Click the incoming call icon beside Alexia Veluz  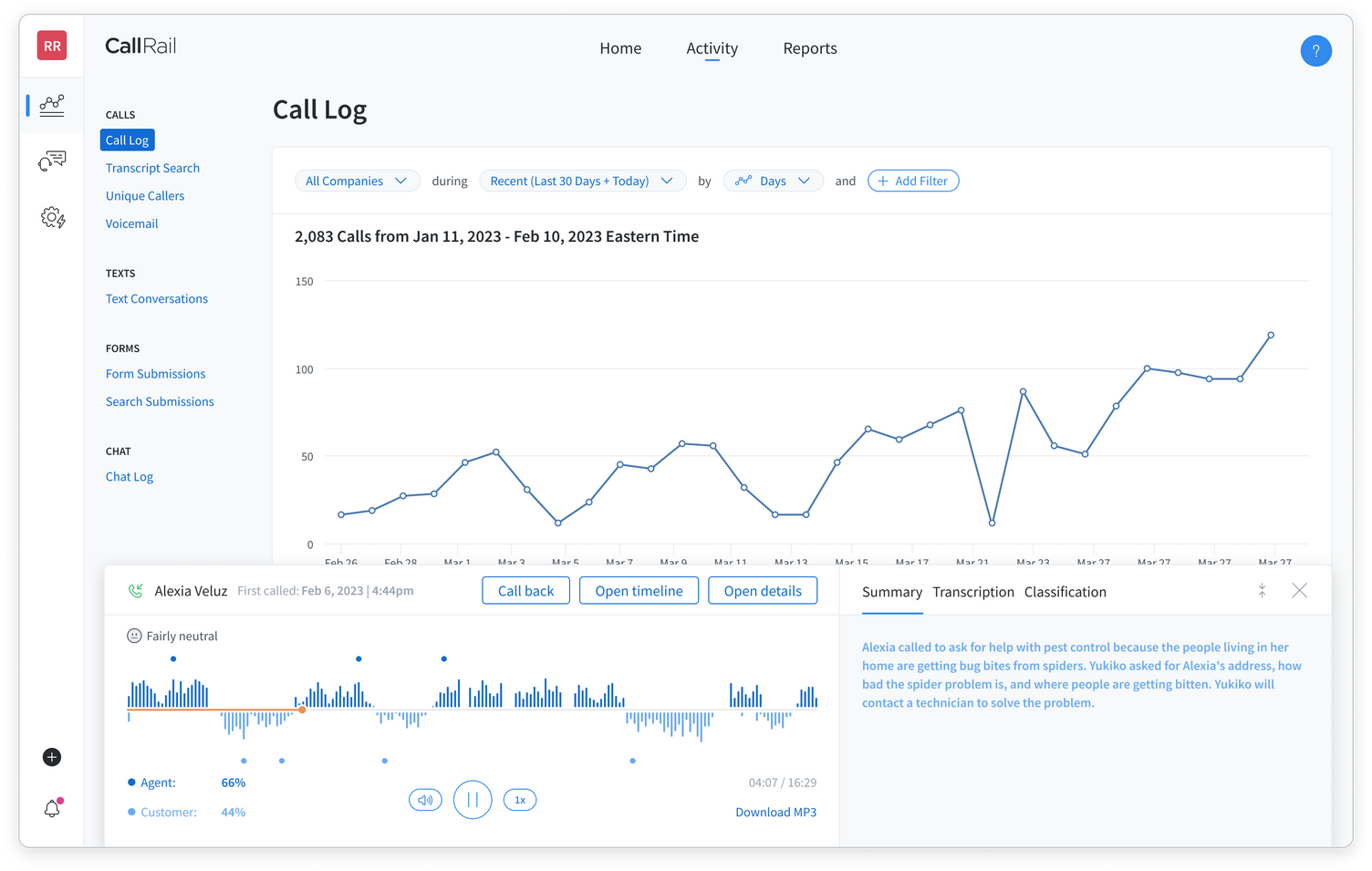(x=135, y=590)
